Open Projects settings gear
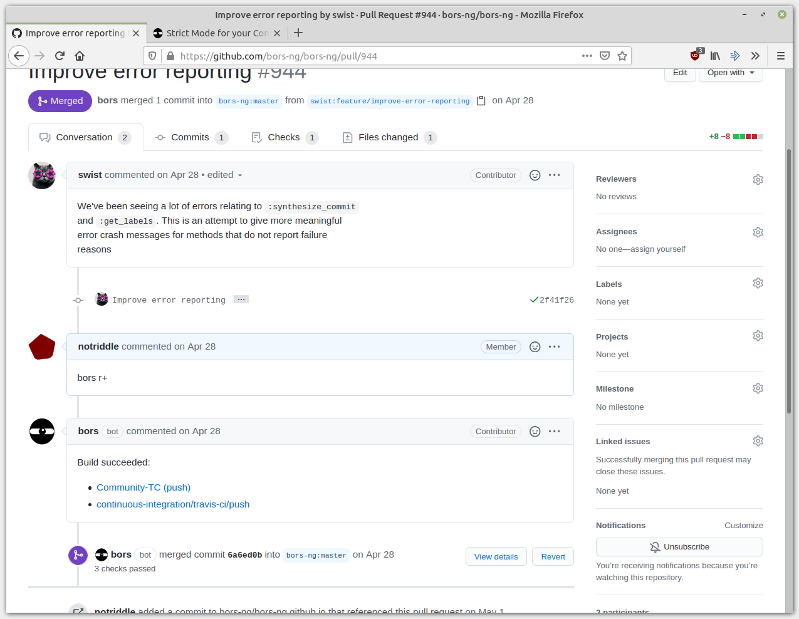The image size is (799, 619). 758,335
